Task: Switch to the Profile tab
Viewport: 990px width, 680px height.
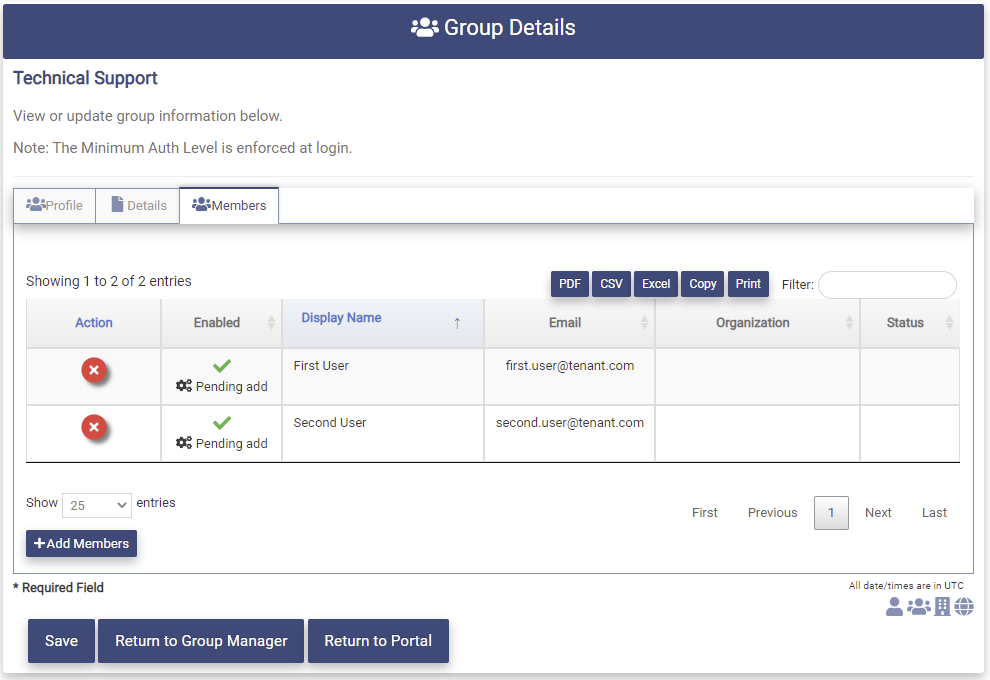Action: point(55,205)
